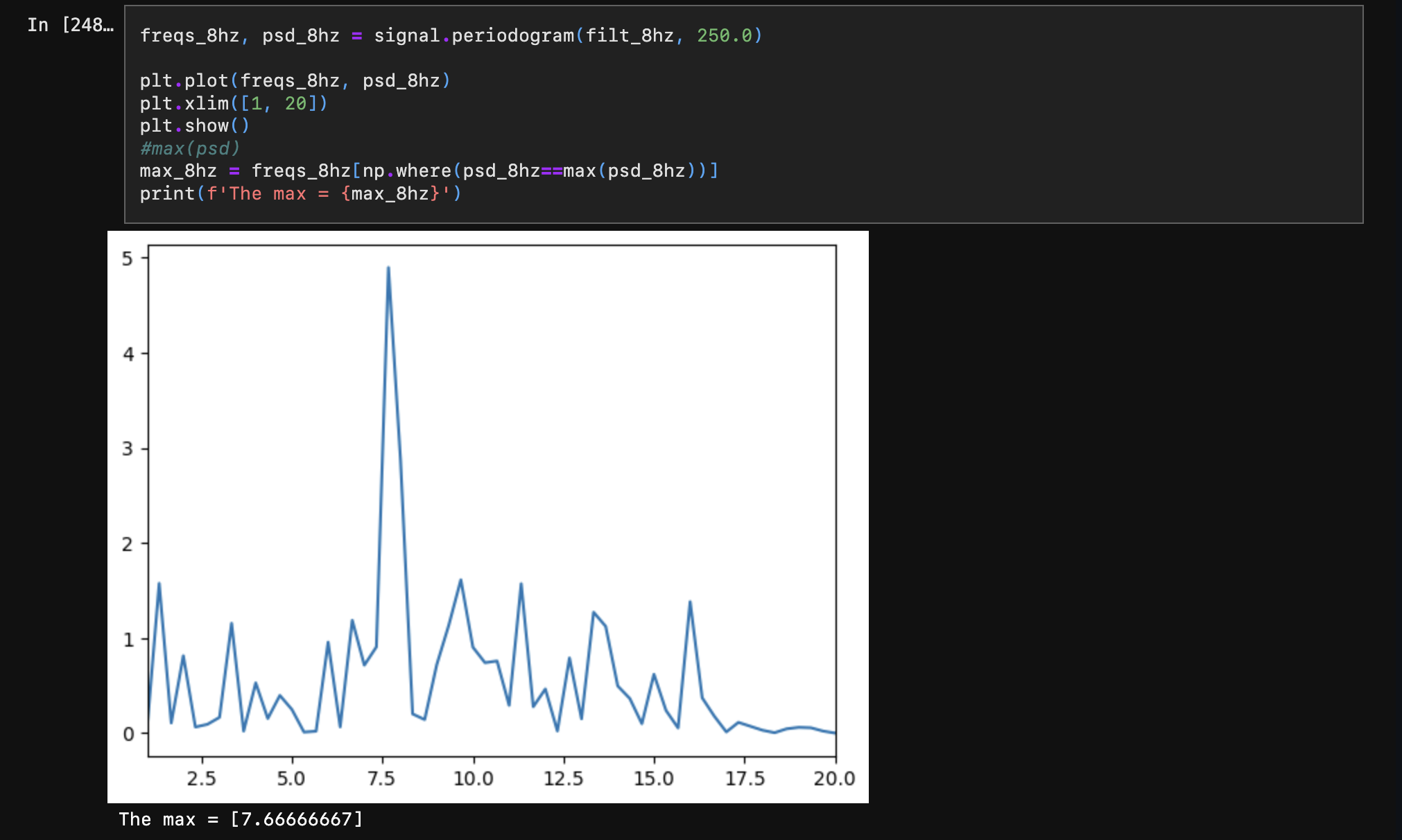Viewport: 1402px width, 840px height.
Task: Click the 20.0 x-axis tick label
Action: pos(834,779)
